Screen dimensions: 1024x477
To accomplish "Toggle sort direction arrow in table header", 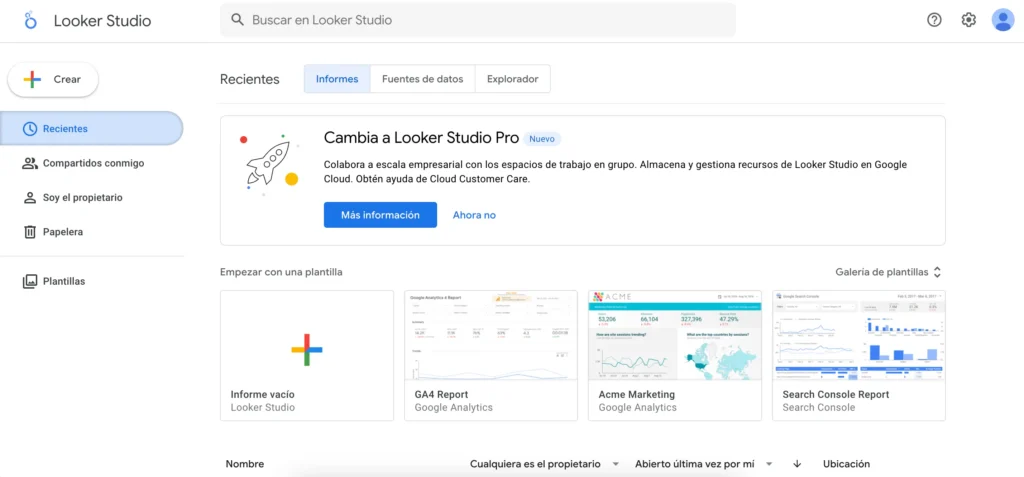I will click(797, 464).
